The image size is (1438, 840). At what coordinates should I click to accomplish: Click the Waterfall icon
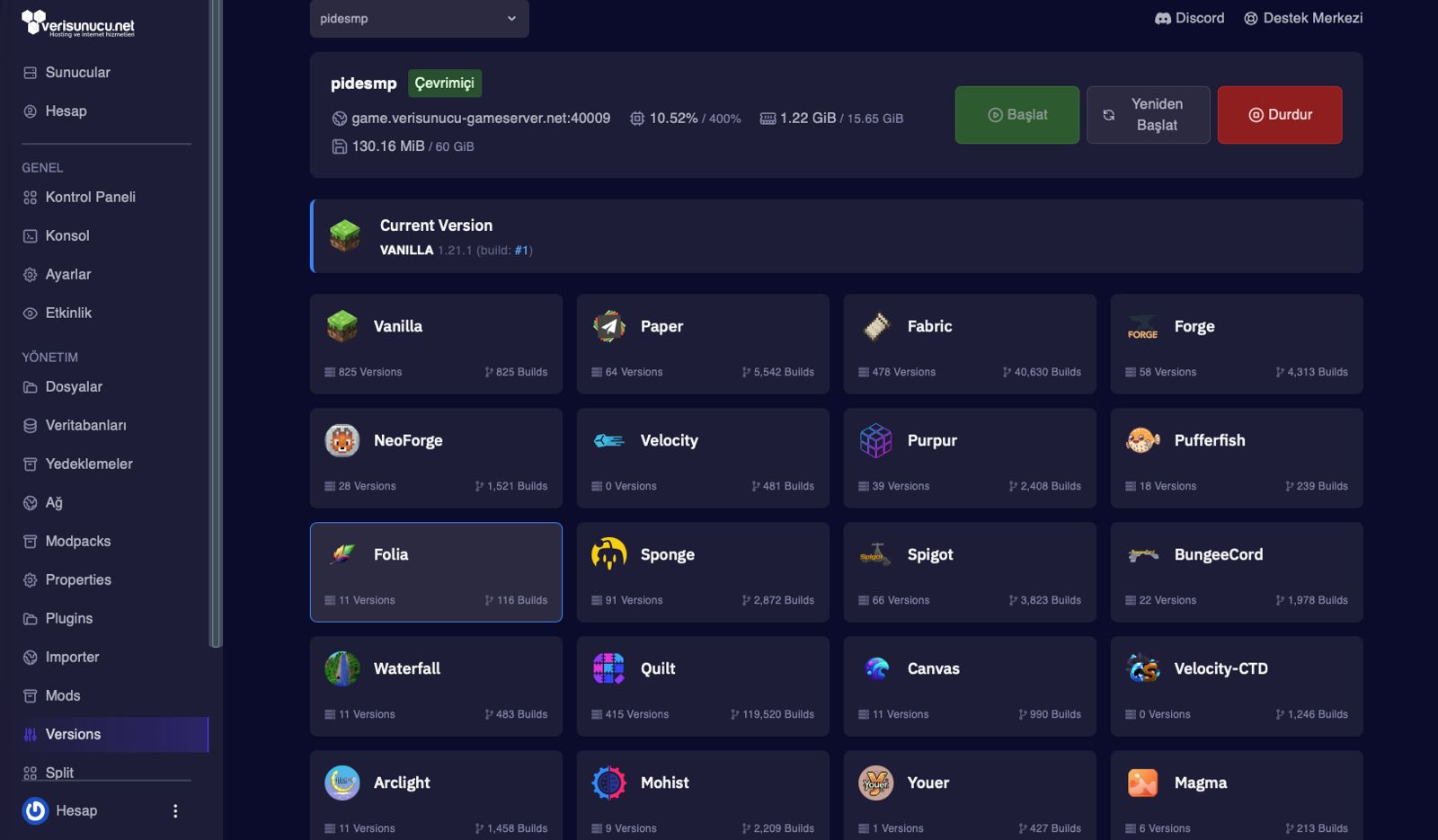click(342, 668)
